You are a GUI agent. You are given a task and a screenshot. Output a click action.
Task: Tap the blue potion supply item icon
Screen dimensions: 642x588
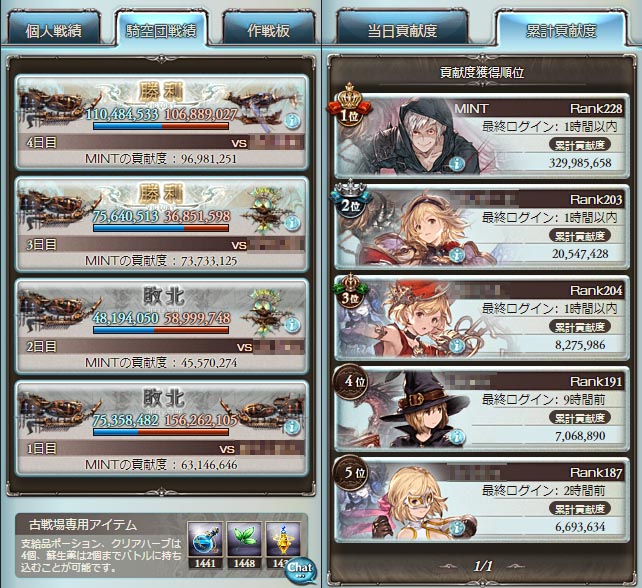point(205,539)
